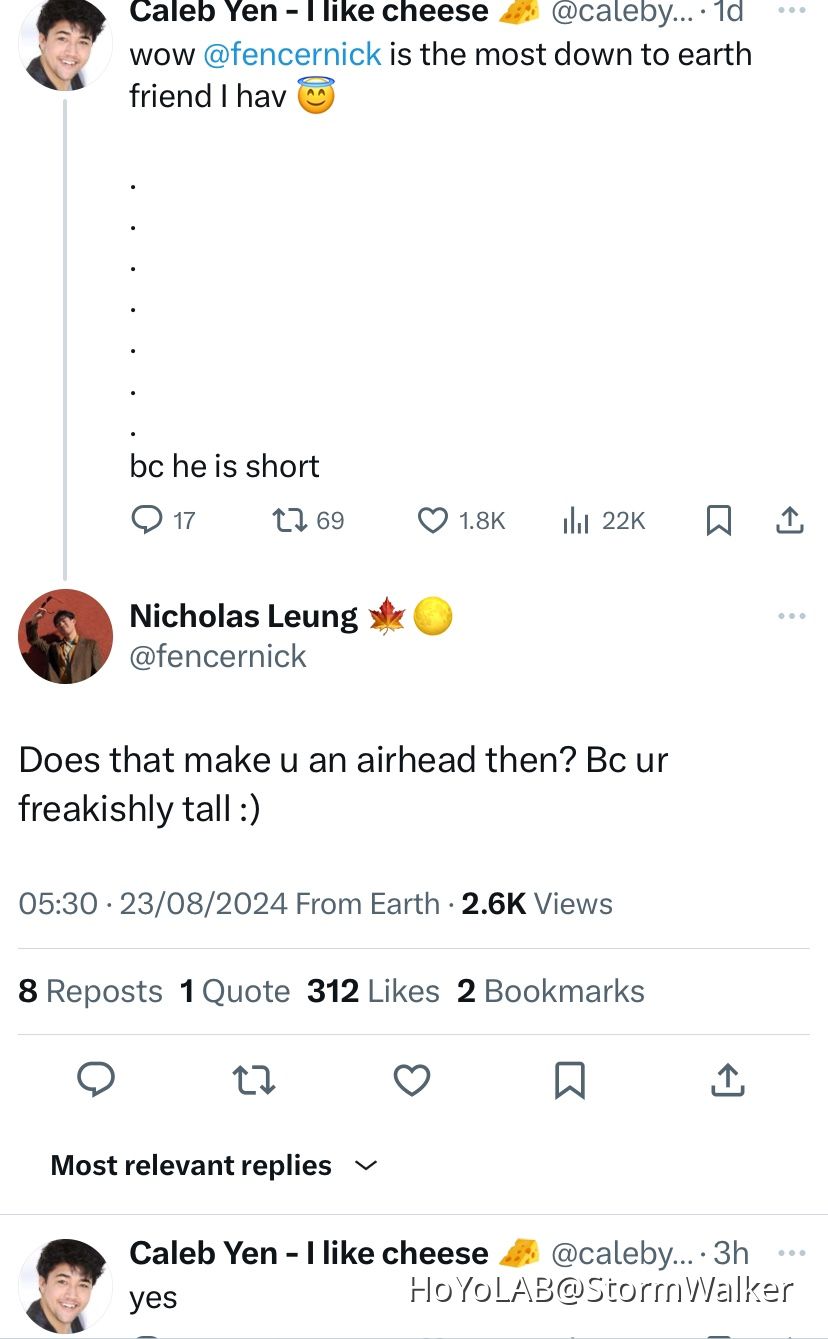This screenshot has height=1339, width=828.
Task: Open the 1 Quote list
Action: 235,991
